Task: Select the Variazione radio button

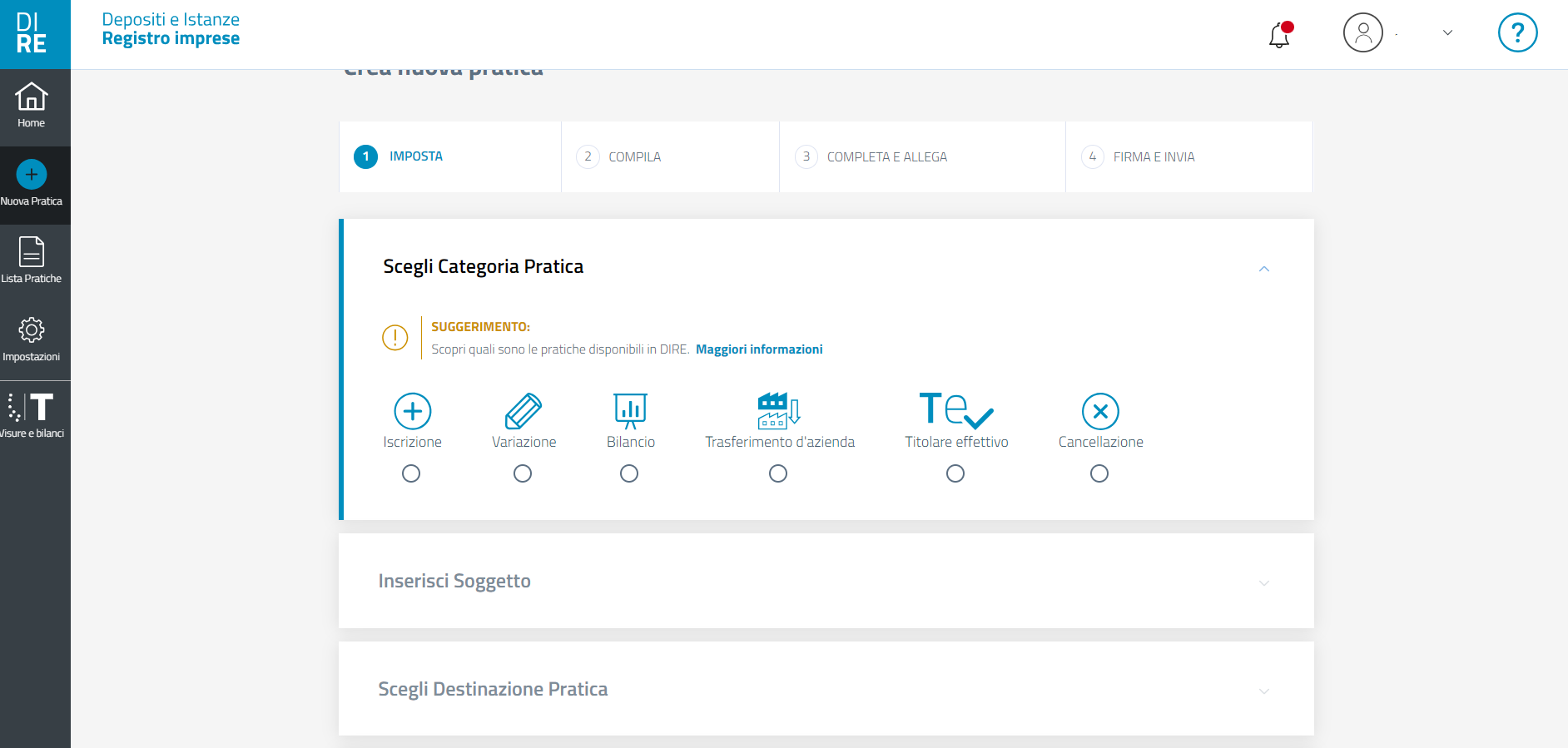Action: point(523,473)
